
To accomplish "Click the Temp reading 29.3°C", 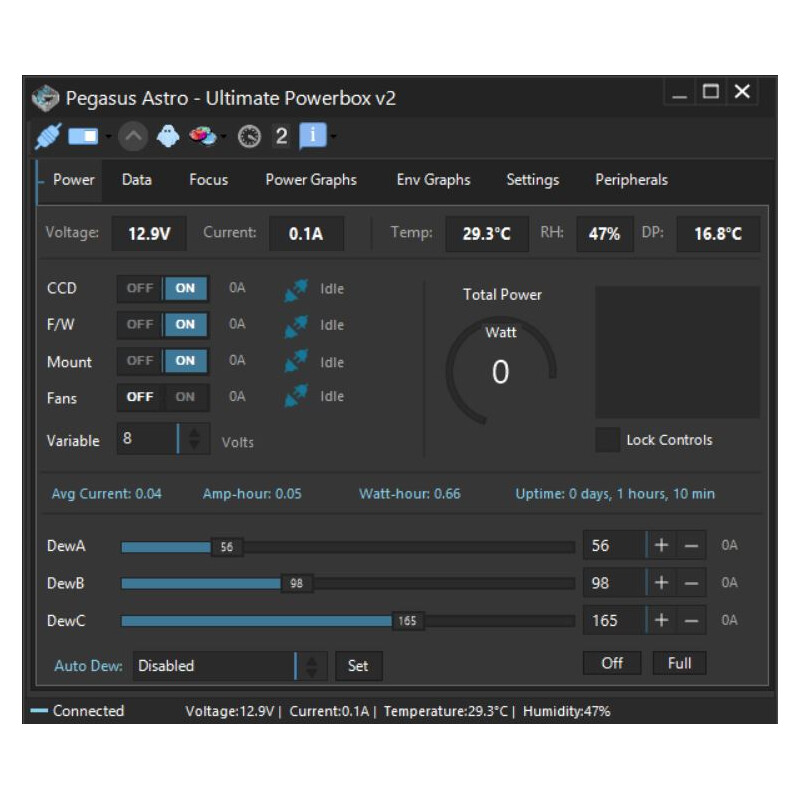I will [487, 234].
